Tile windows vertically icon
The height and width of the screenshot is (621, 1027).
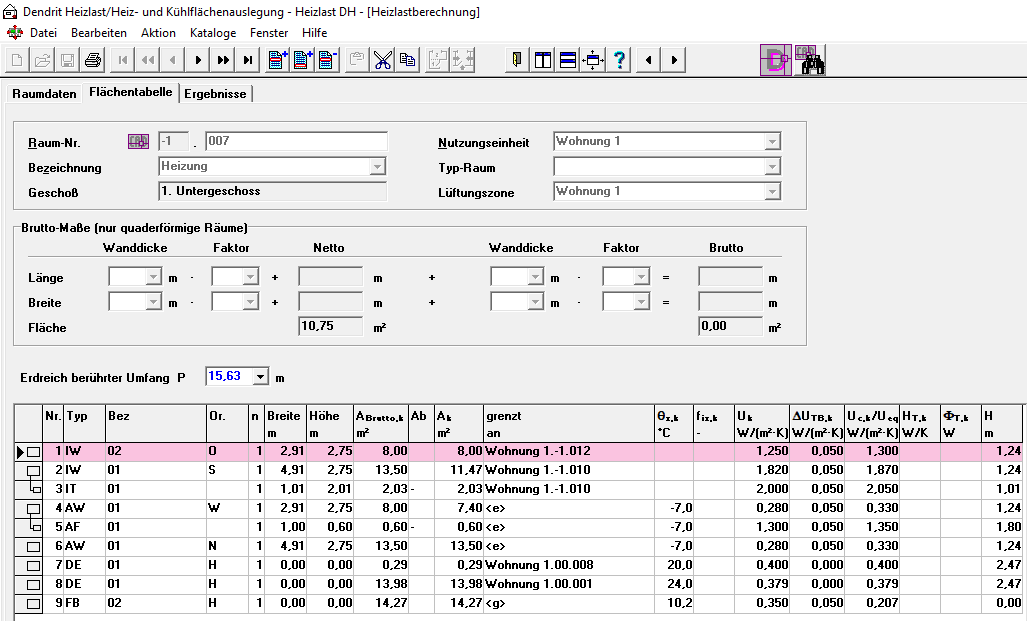pyautogui.click(x=543, y=60)
